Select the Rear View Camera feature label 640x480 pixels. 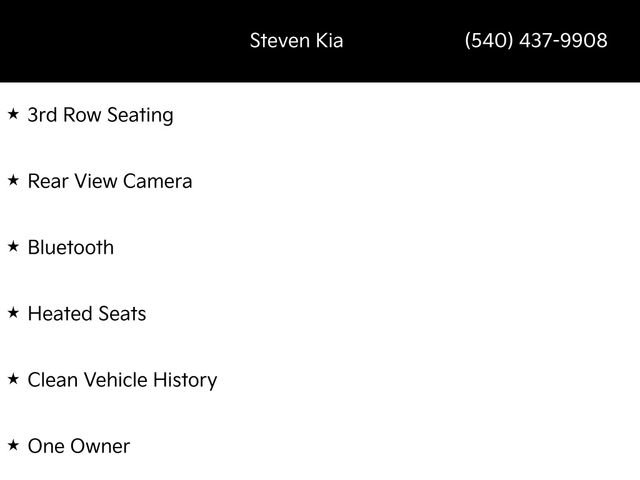pos(110,181)
